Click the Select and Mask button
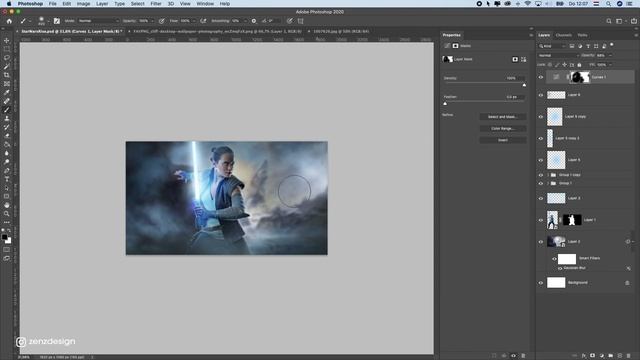The image size is (640, 360). tap(502, 117)
